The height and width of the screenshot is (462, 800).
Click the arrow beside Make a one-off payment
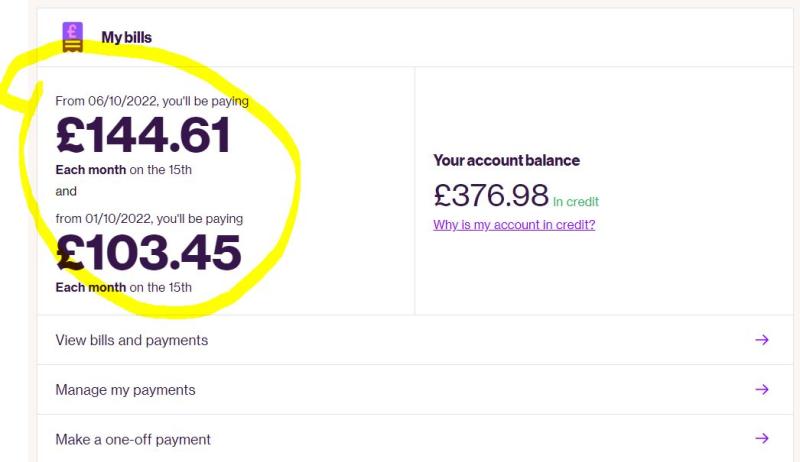coord(762,439)
